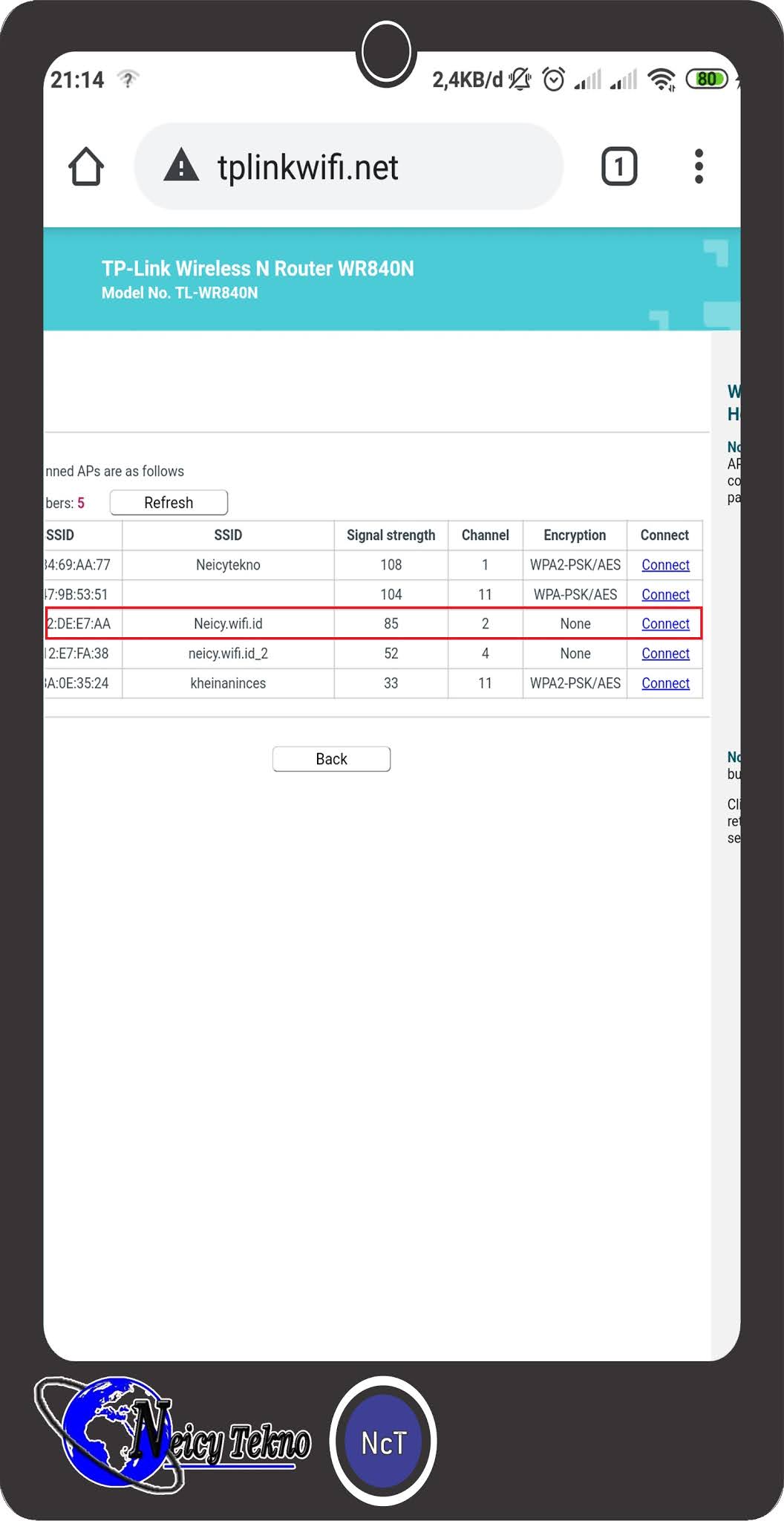The image size is (784, 1521).
Task: Connect to the neicy.wifi.id_2 network
Action: pos(665,654)
